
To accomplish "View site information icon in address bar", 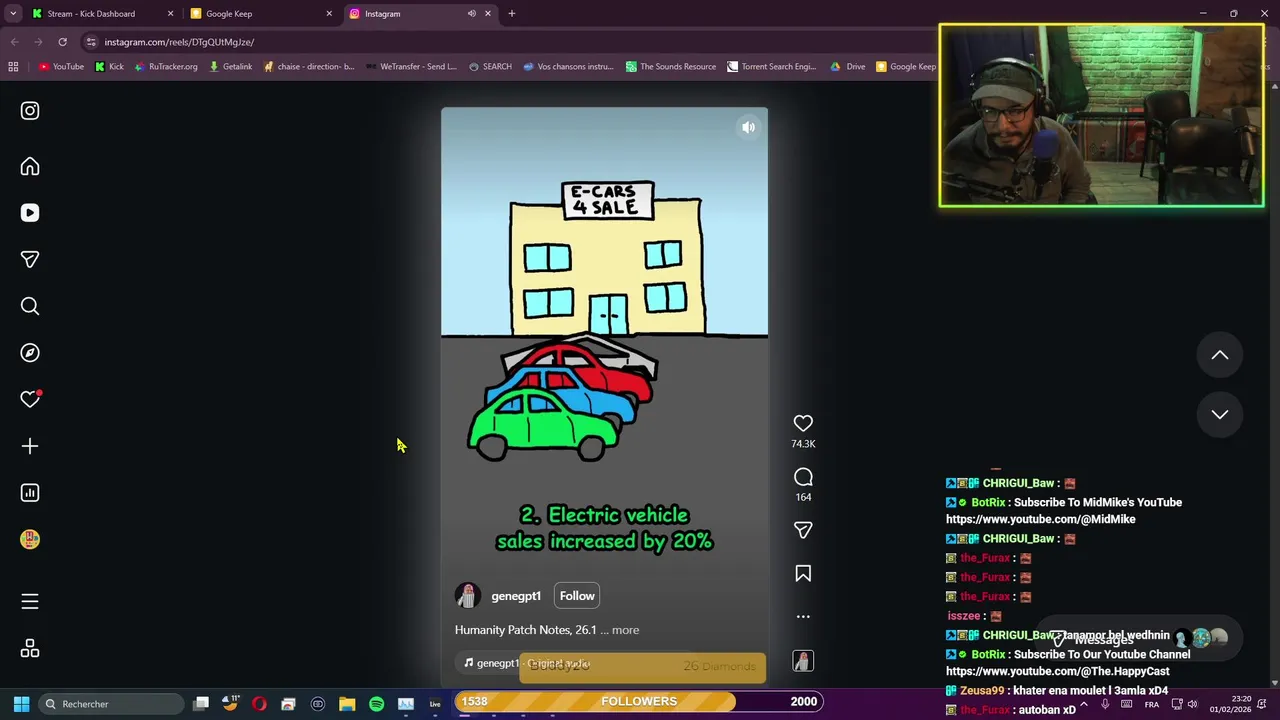I will pyautogui.click(x=91, y=42).
